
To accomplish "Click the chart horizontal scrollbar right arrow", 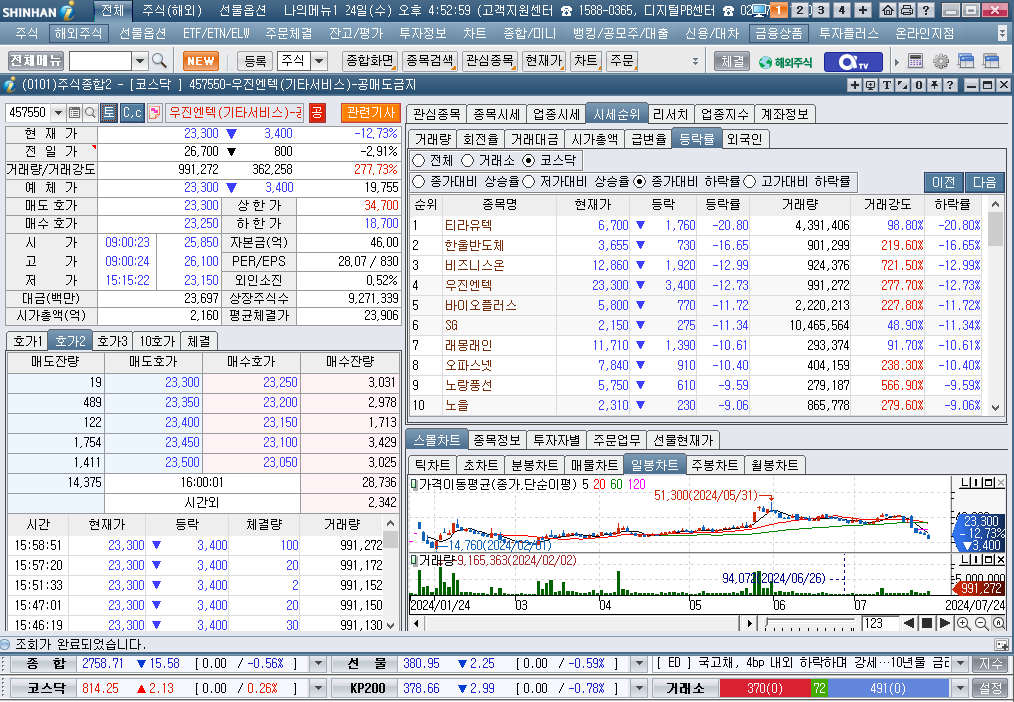I will coord(749,624).
